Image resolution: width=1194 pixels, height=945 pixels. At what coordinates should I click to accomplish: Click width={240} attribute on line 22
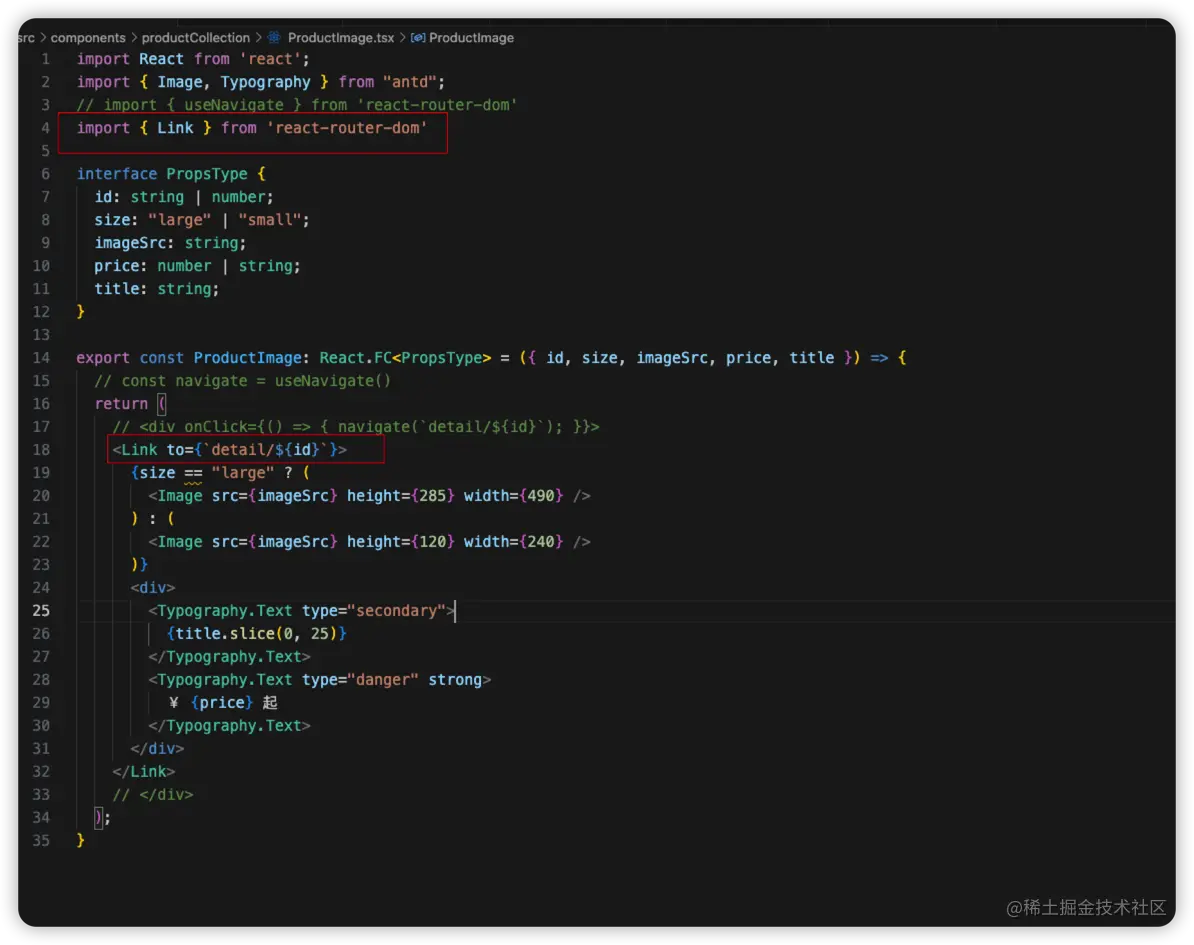(x=513, y=541)
